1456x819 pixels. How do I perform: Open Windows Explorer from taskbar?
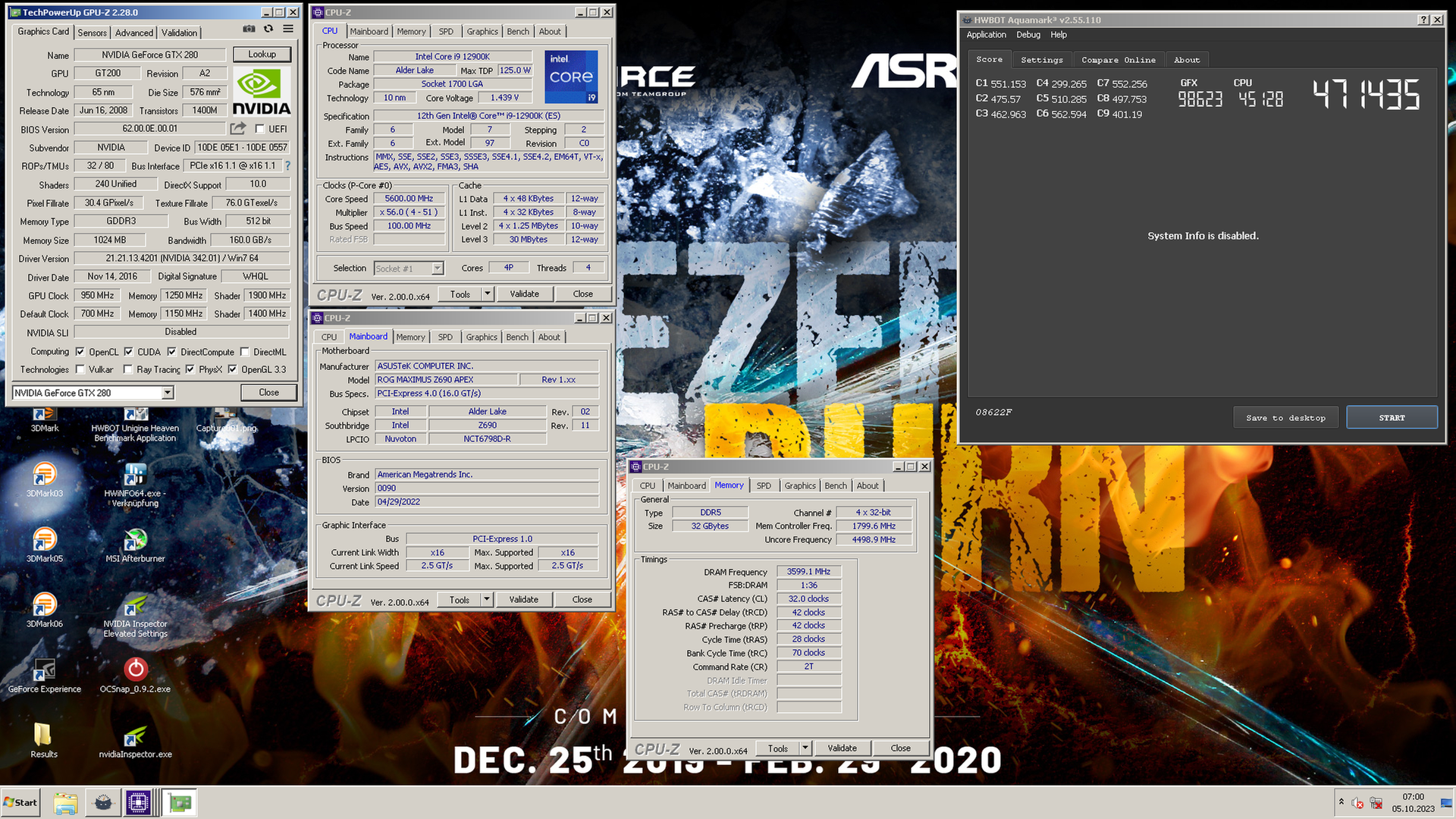point(65,802)
